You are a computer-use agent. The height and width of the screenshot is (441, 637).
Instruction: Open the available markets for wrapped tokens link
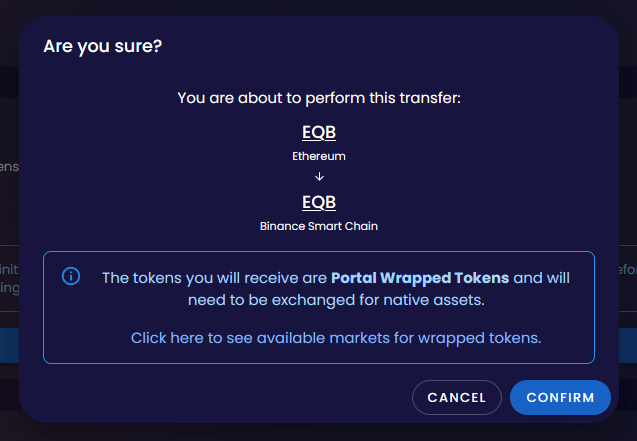click(x=336, y=338)
